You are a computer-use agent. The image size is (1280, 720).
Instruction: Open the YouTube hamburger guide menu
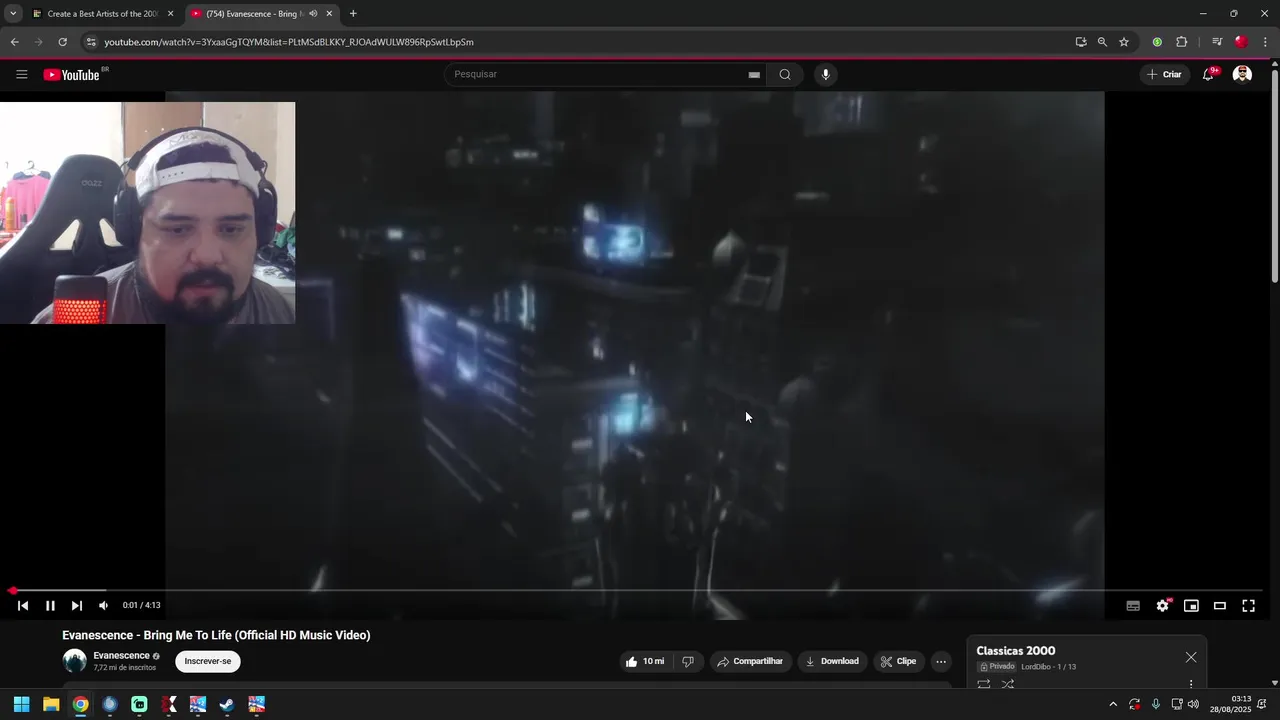[22, 74]
